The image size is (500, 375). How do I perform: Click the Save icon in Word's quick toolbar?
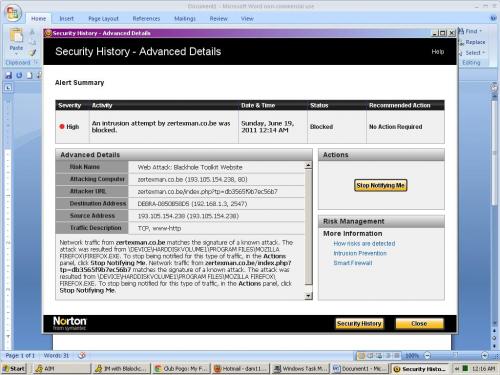point(8,75)
